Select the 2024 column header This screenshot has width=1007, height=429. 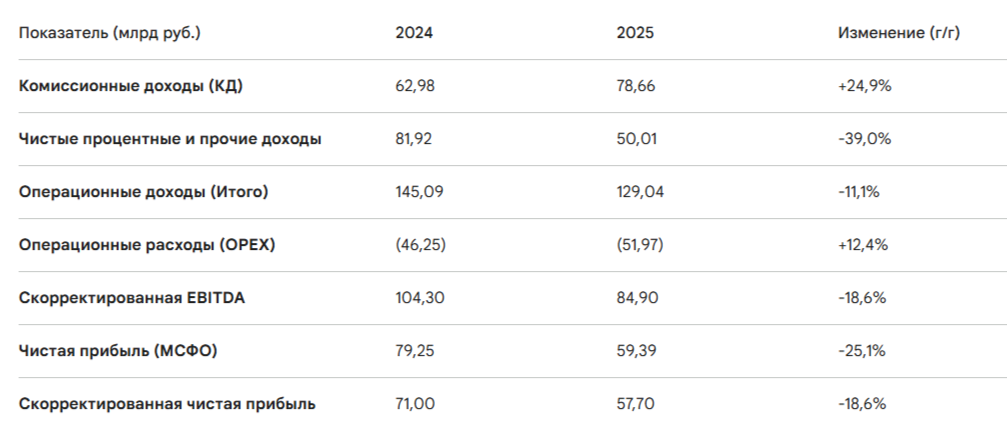pos(414,33)
